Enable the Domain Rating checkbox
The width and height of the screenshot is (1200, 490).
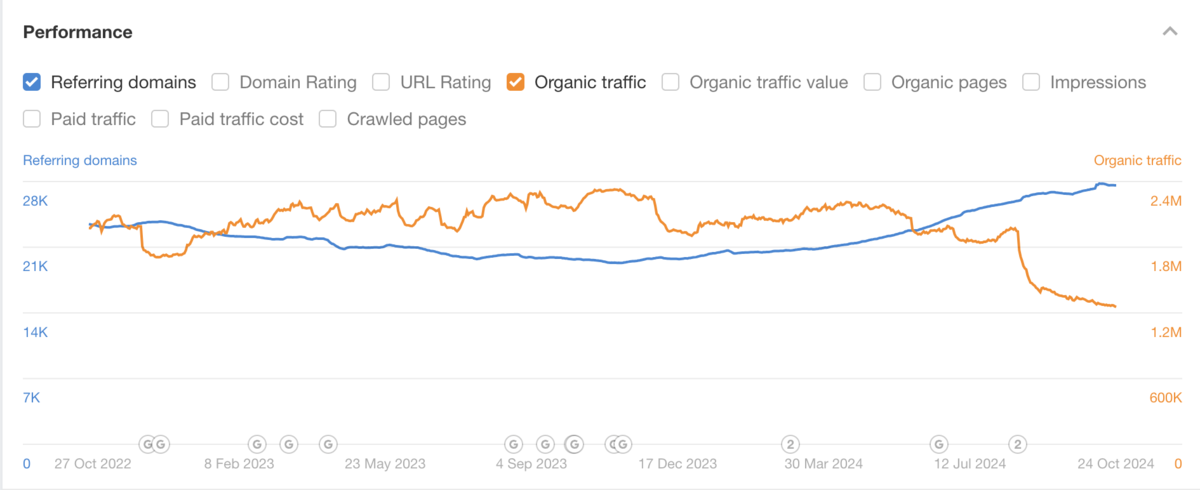click(x=221, y=82)
